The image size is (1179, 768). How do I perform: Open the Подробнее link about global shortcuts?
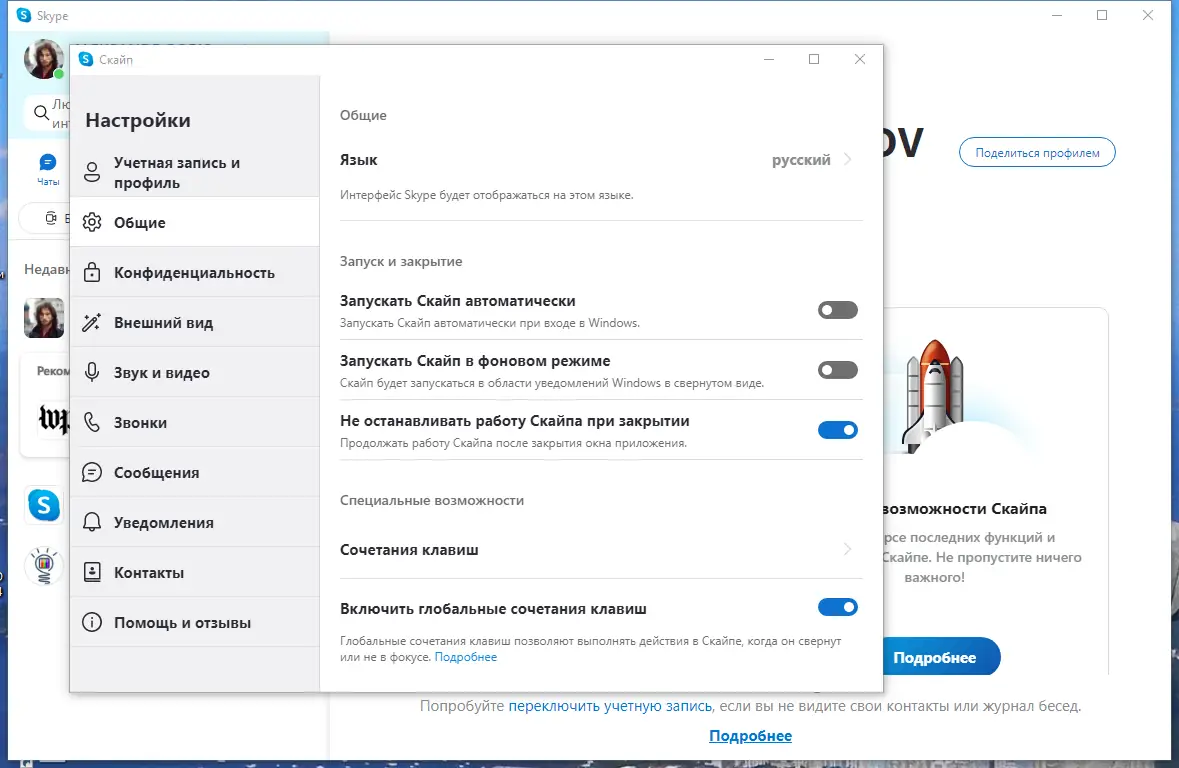coord(466,656)
